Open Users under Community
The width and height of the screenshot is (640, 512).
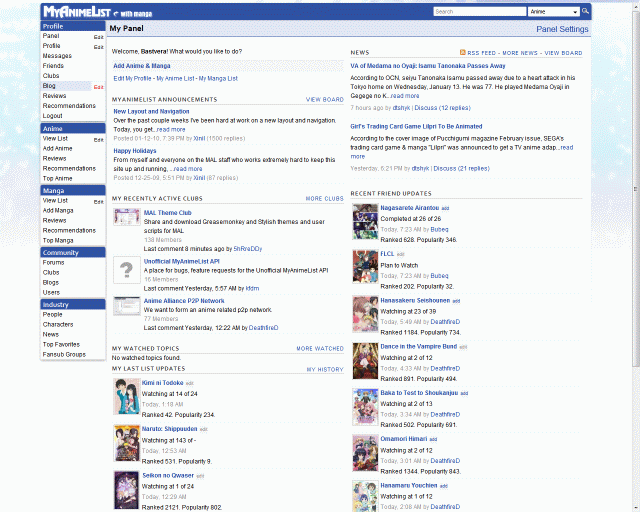[51, 292]
